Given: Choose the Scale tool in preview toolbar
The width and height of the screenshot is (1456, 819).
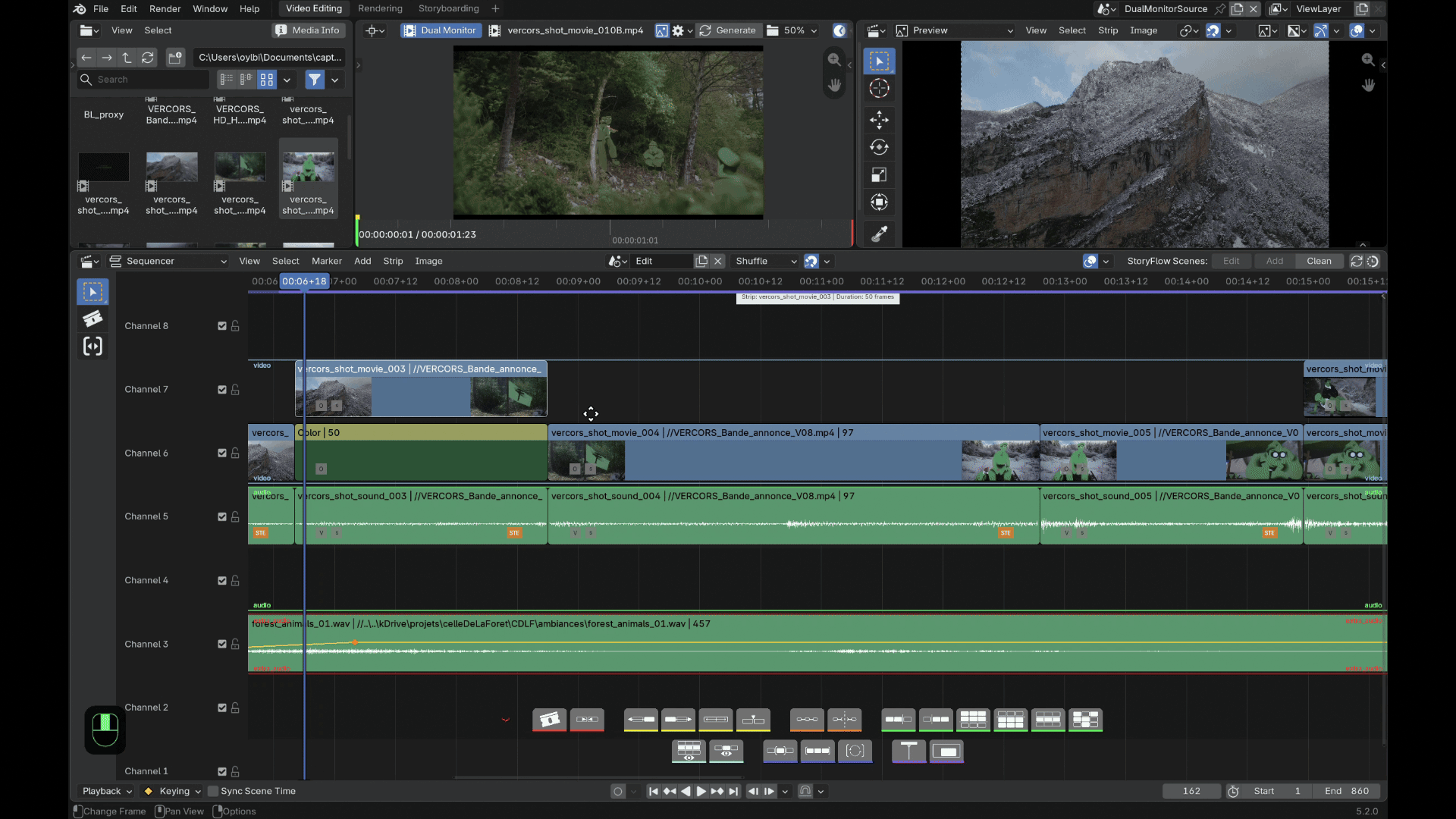Looking at the screenshot, I should 879,175.
